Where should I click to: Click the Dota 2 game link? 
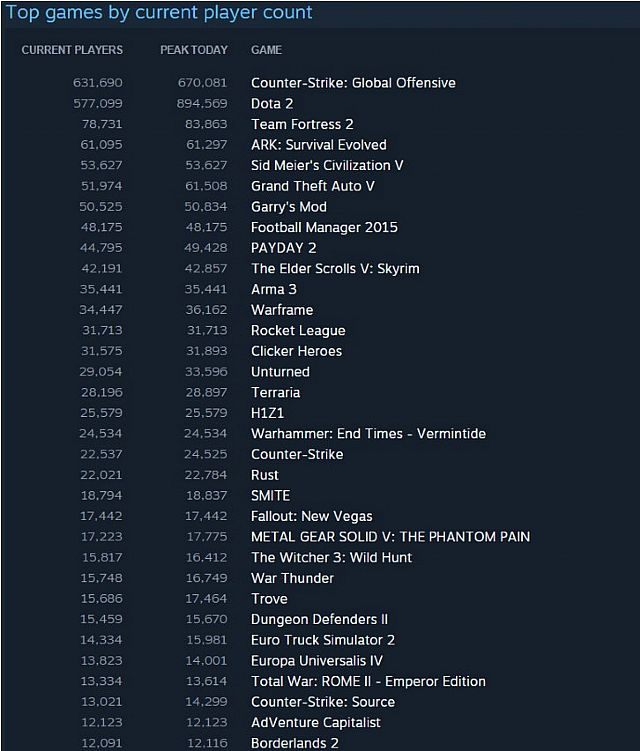click(x=274, y=103)
